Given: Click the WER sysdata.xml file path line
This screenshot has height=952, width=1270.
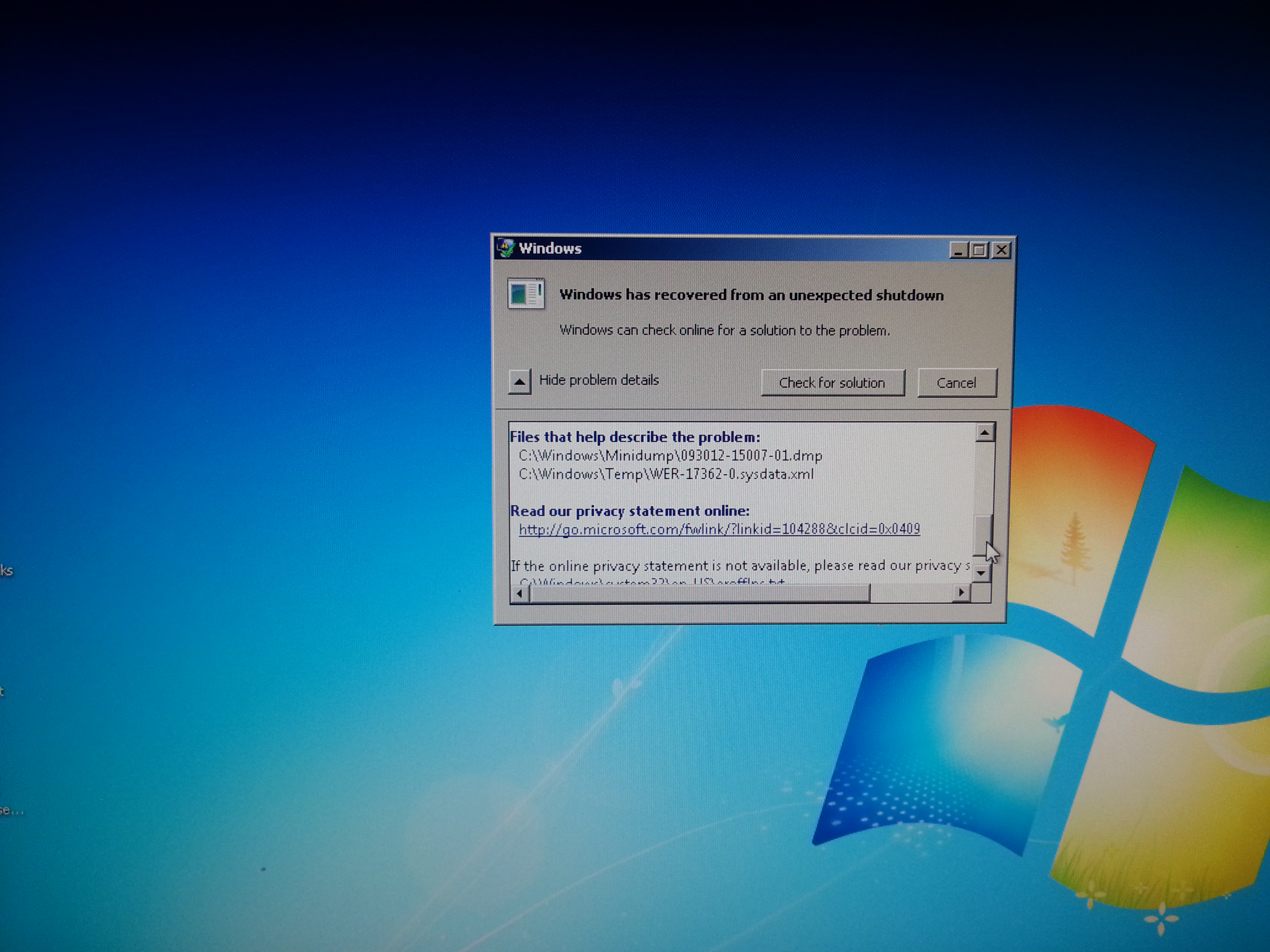Looking at the screenshot, I should [666, 474].
